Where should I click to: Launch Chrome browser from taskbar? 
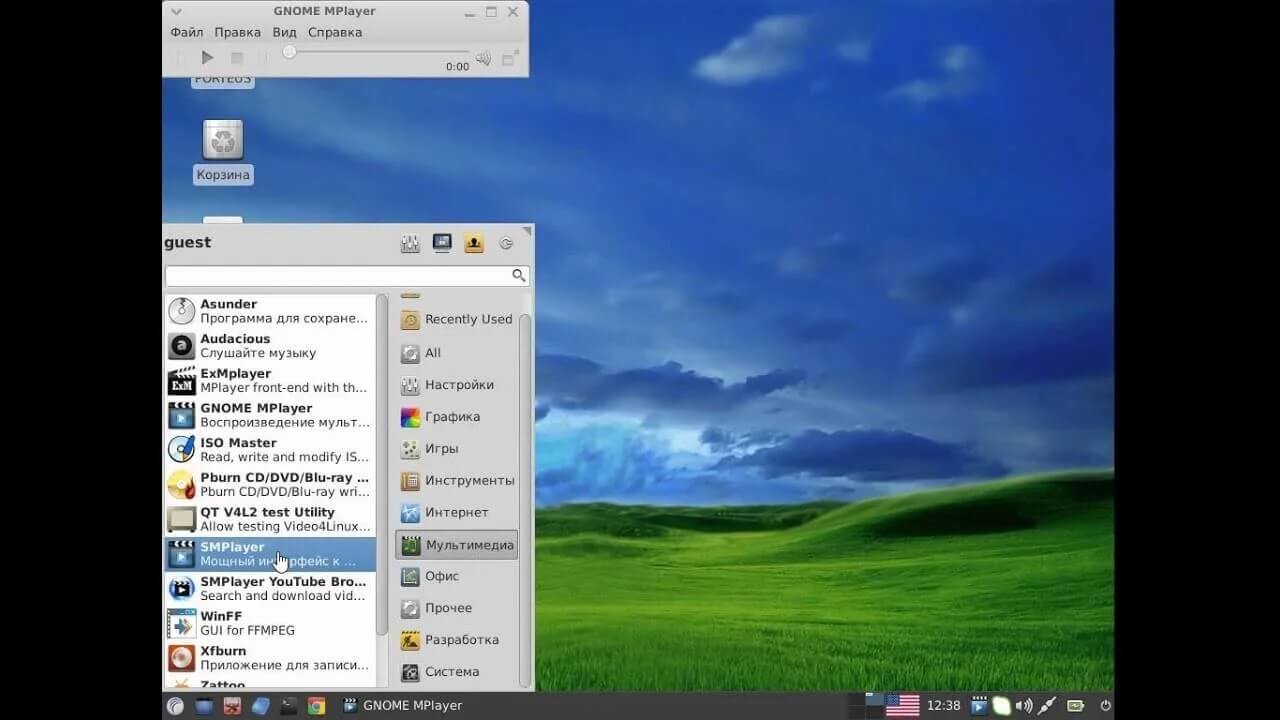[316, 706]
